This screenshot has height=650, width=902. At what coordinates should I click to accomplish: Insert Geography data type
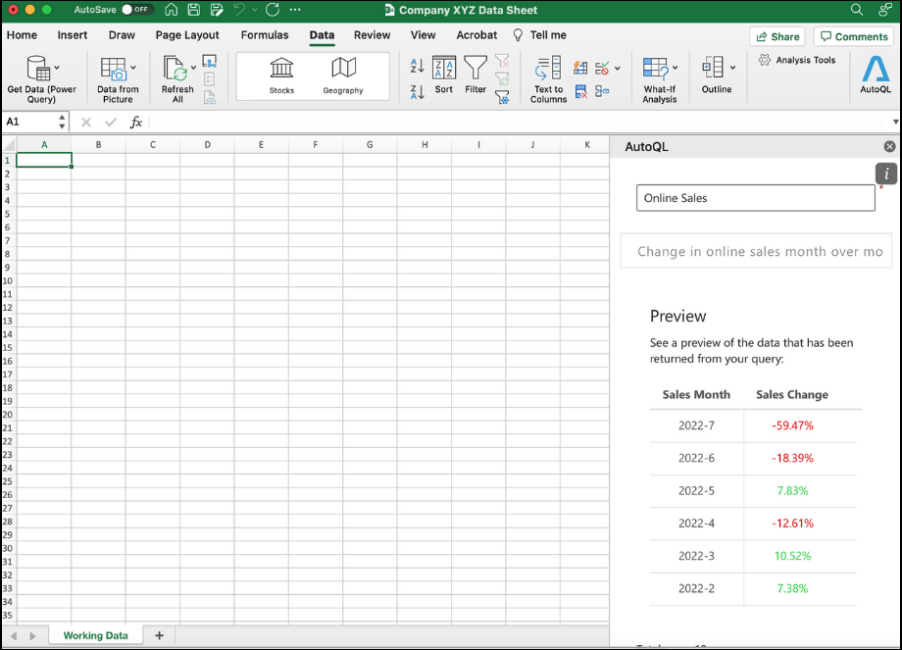pyautogui.click(x=343, y=76)
